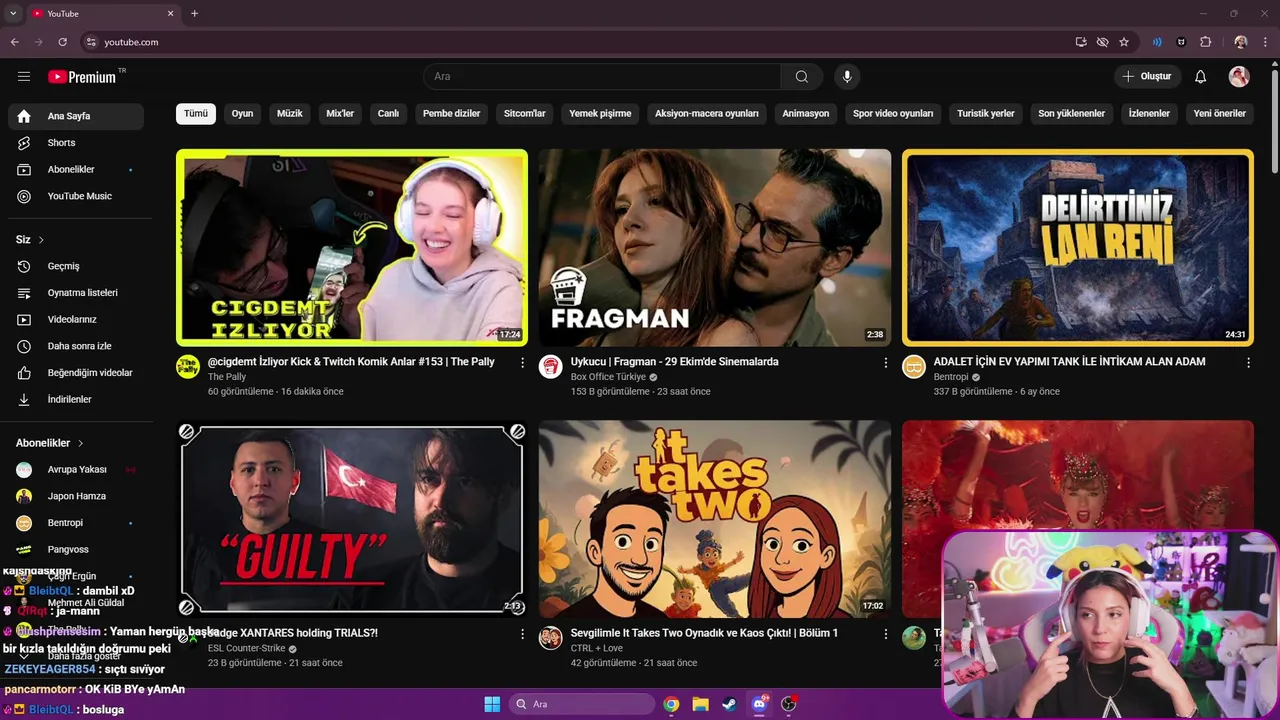Open the YouTube hamburger guide menu

pos(24,76)
